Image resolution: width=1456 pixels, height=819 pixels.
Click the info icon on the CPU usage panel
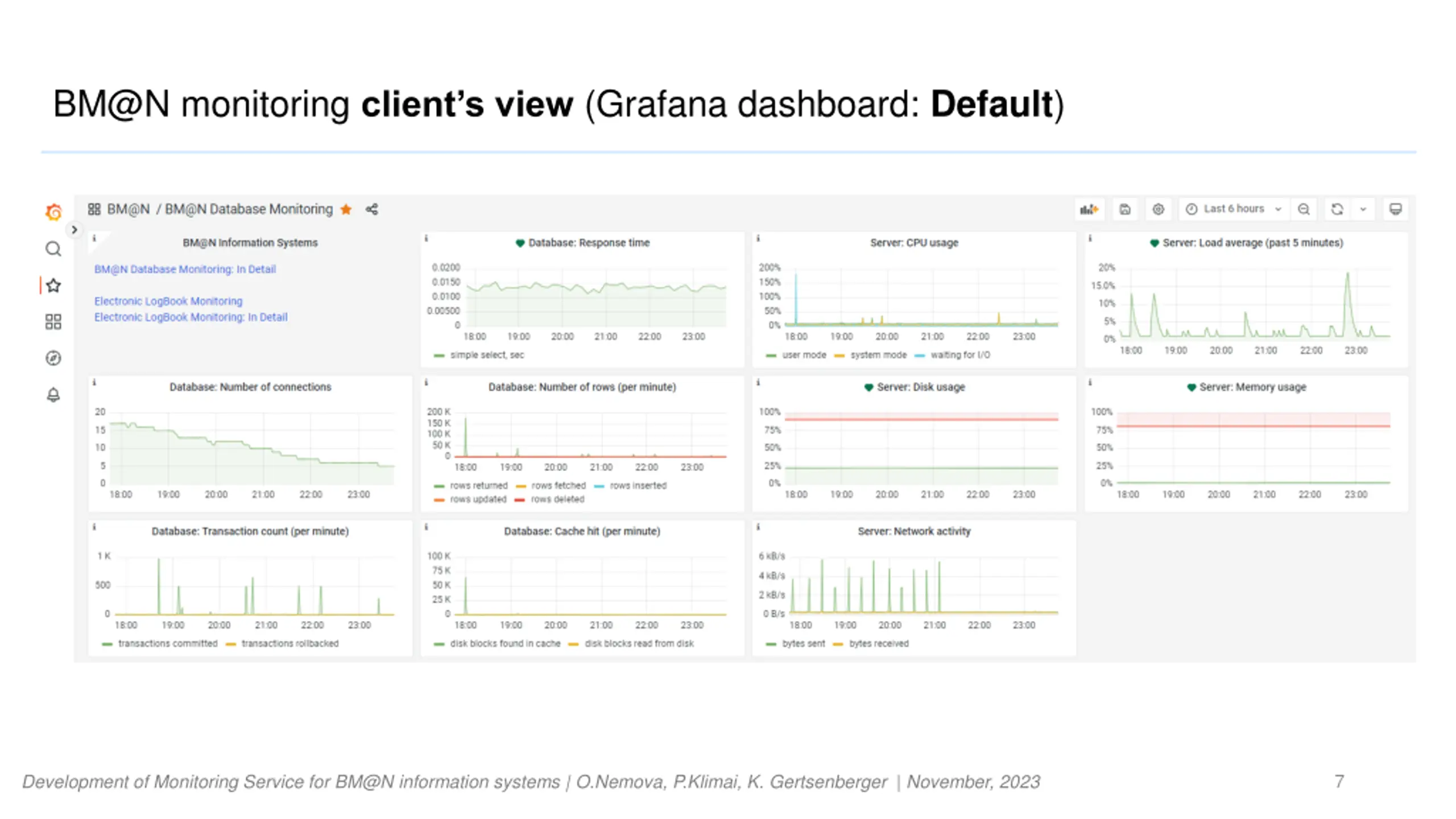pyautogui.click(x=758, y=238)
